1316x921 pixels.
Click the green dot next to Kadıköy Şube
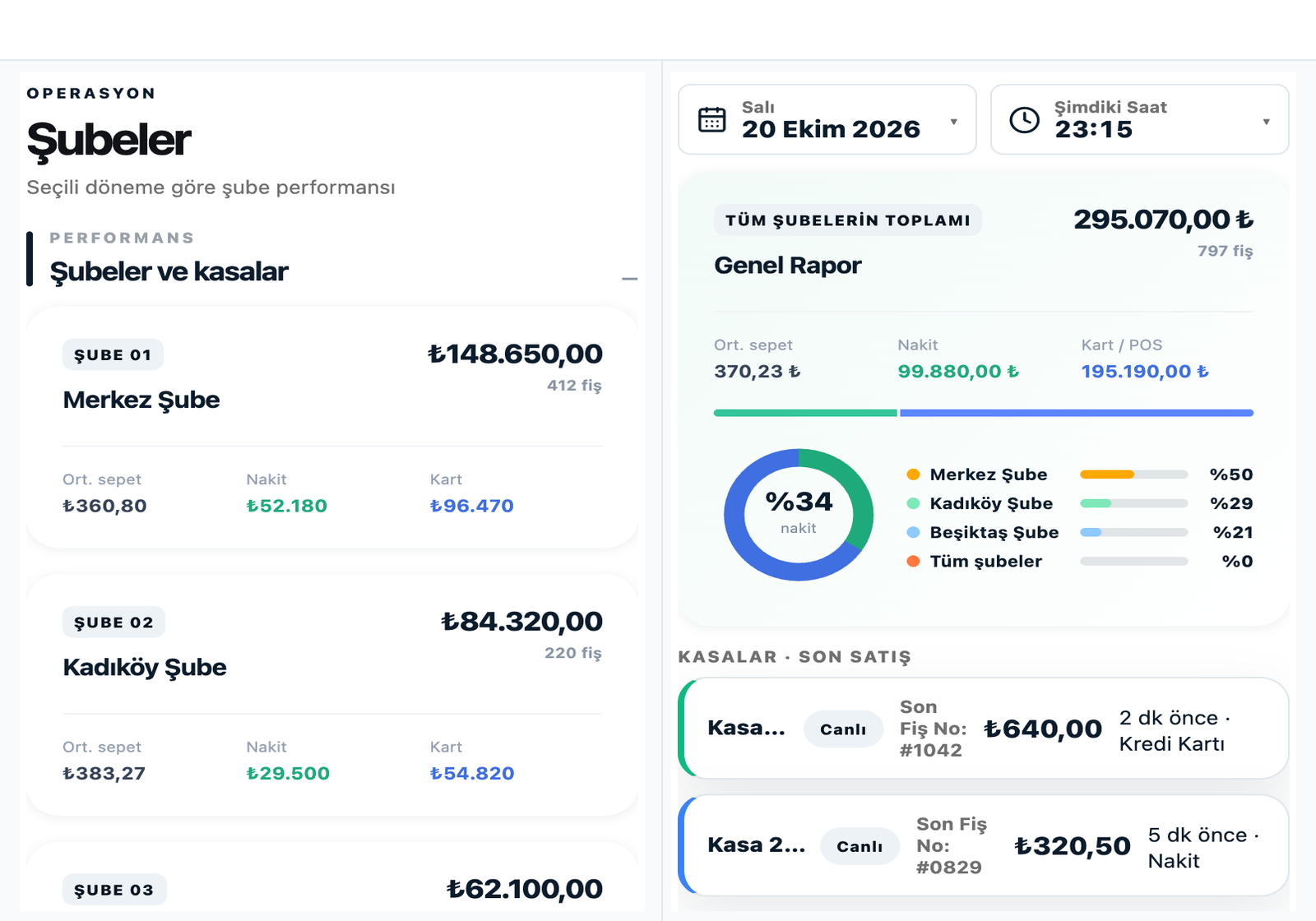pos(913,503)
